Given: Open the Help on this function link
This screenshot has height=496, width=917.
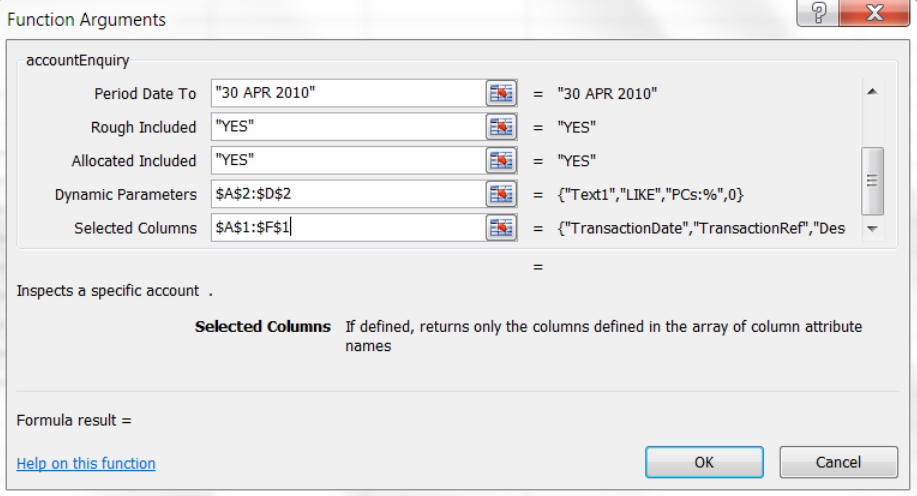Looking at the screenshot, I should pos(86,463).
